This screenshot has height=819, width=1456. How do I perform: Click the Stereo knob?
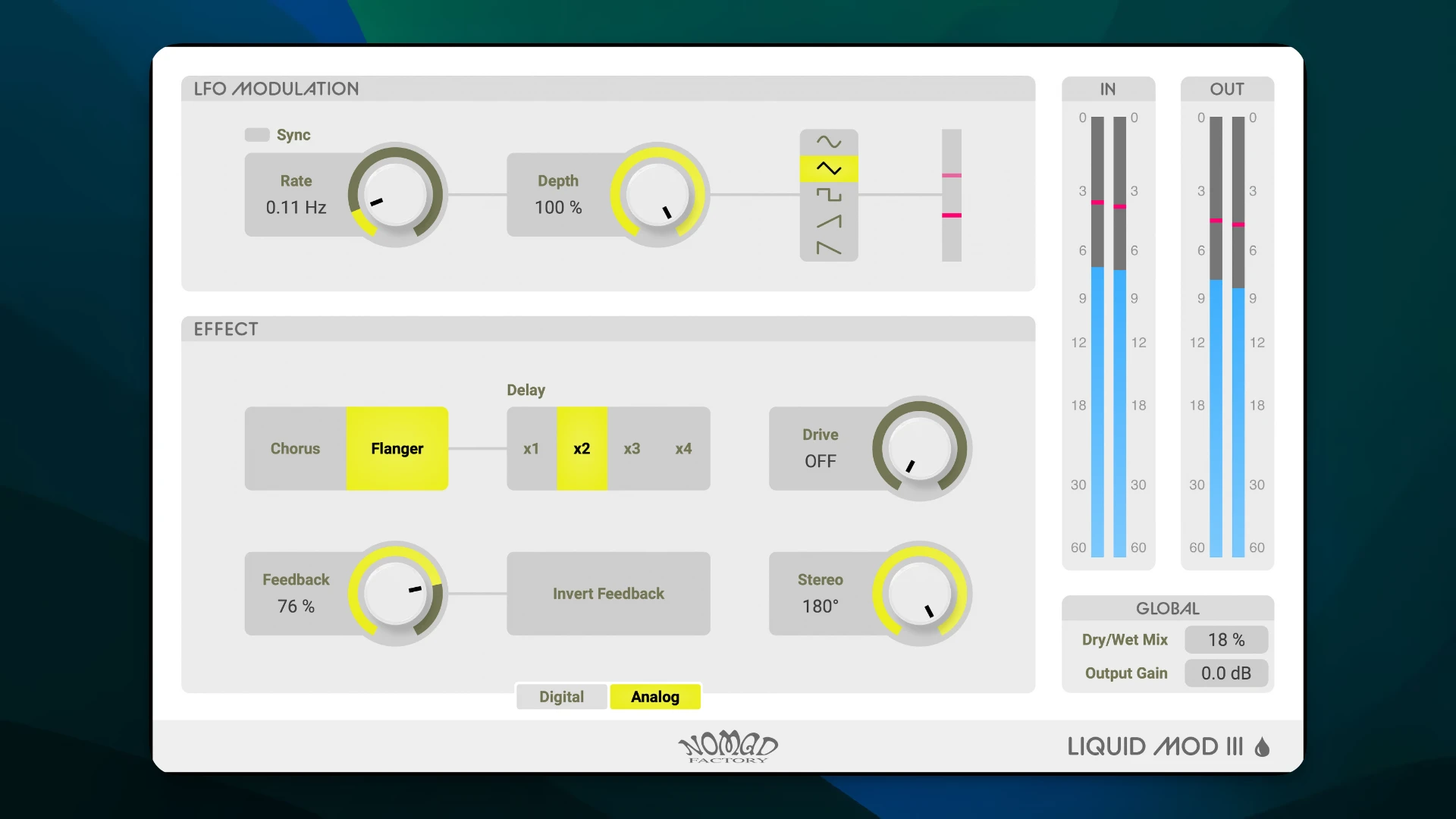coord(920,593)
